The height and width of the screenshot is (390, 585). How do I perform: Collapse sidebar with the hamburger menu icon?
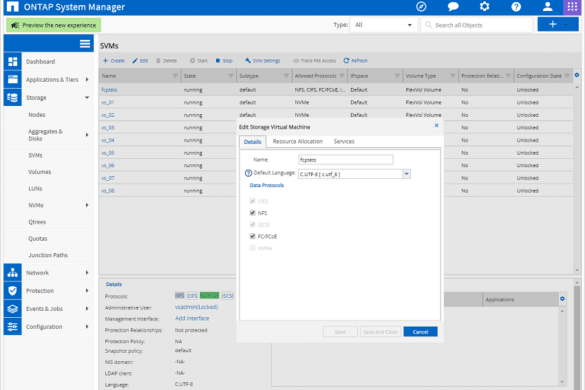(85, 44)
